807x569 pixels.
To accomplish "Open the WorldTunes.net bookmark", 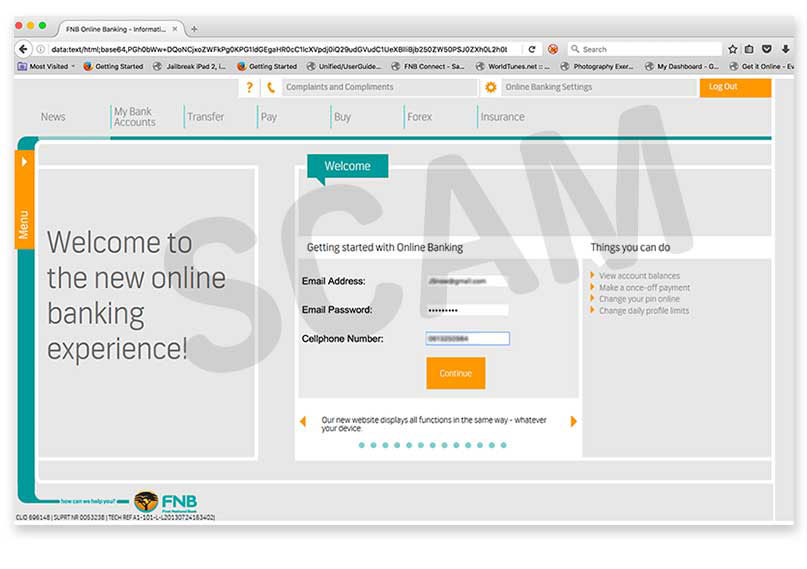I will pyautogui.click(x=513, y=66).
